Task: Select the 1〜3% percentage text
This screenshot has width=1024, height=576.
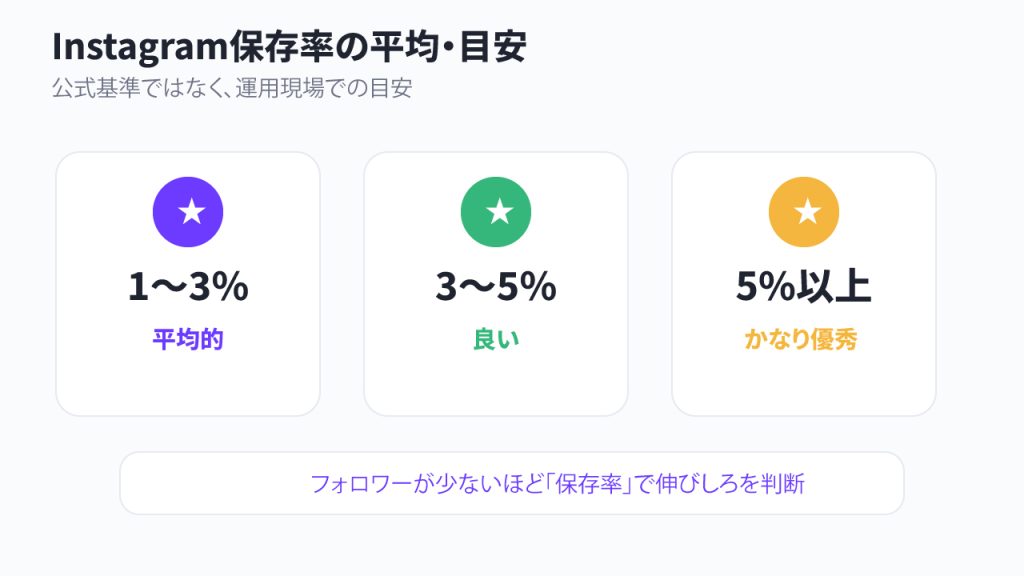Action: [x=188, y=287]
